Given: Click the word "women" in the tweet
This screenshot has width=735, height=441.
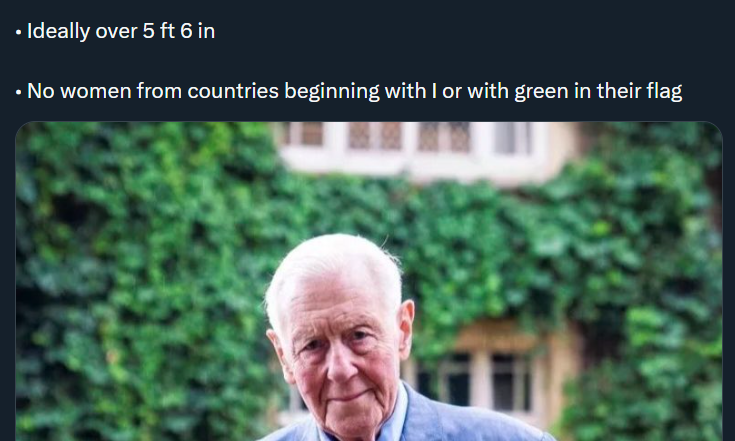Looking at the screenshot, I should point(96,91).
